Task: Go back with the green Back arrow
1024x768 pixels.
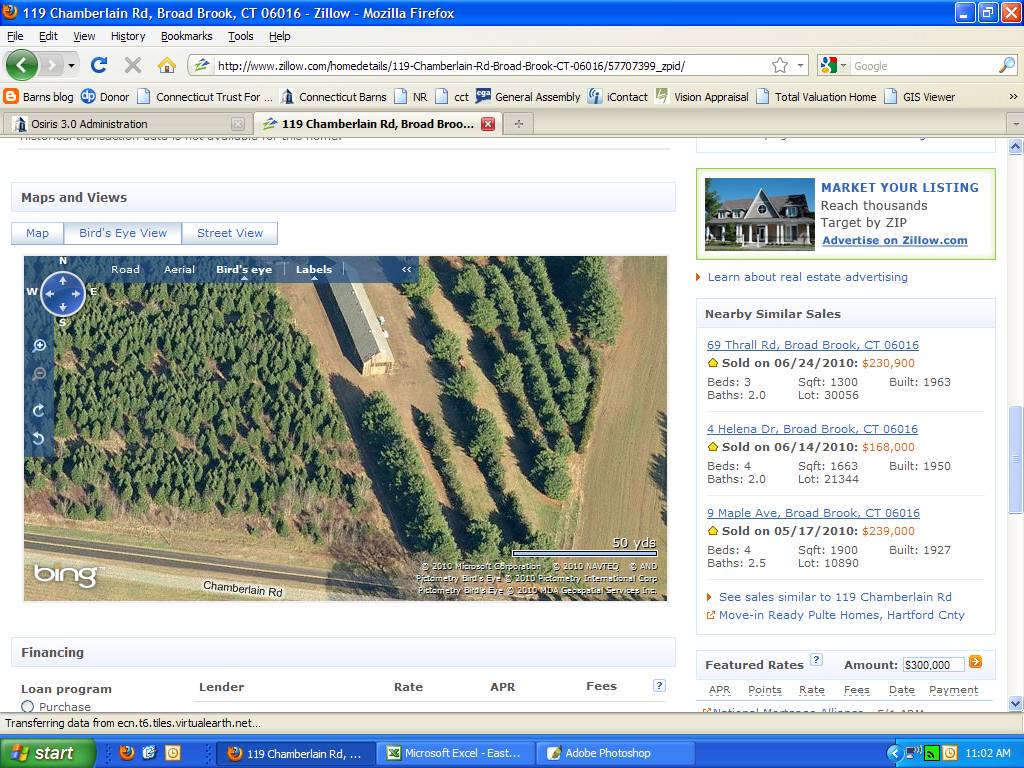Action: [x=22, y=65]
